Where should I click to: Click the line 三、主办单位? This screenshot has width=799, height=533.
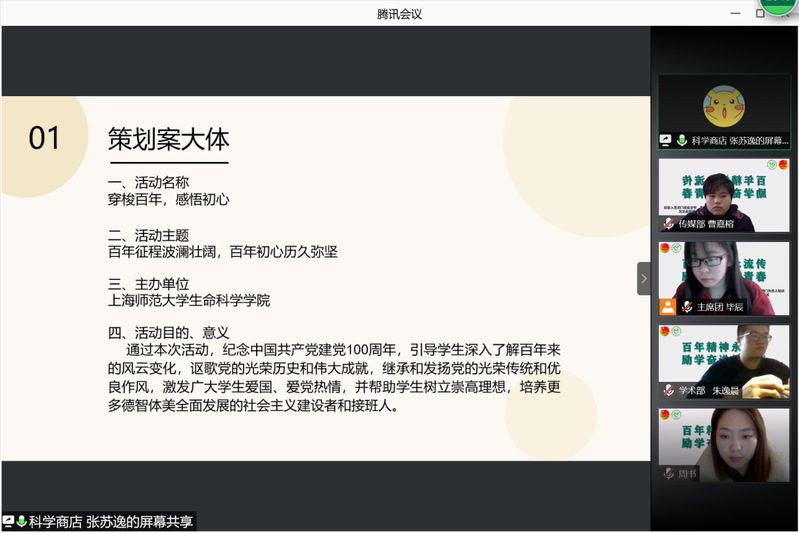[x=148, y=284]
